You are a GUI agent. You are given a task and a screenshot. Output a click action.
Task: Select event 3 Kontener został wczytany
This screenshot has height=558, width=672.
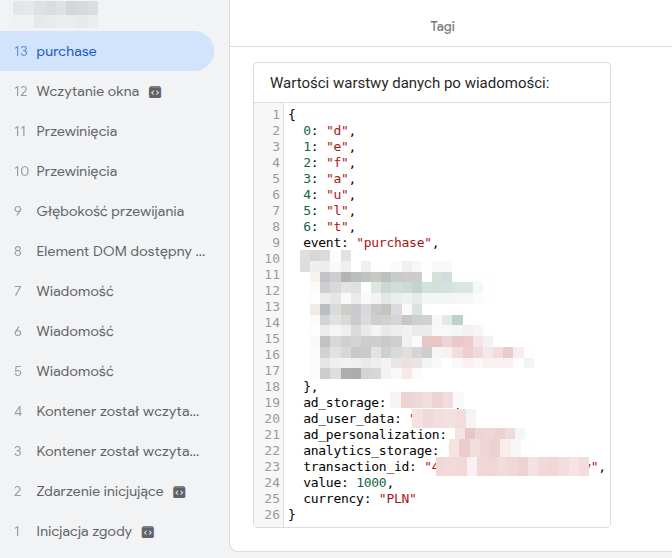click(x=118, y=451)
